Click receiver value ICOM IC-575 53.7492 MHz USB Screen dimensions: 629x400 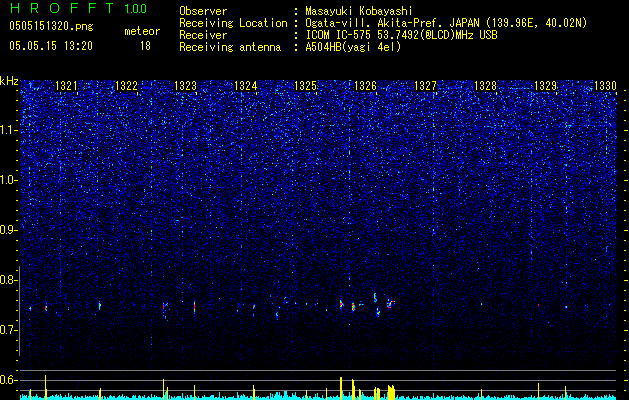pyautogui.click(x=401, y=35)
